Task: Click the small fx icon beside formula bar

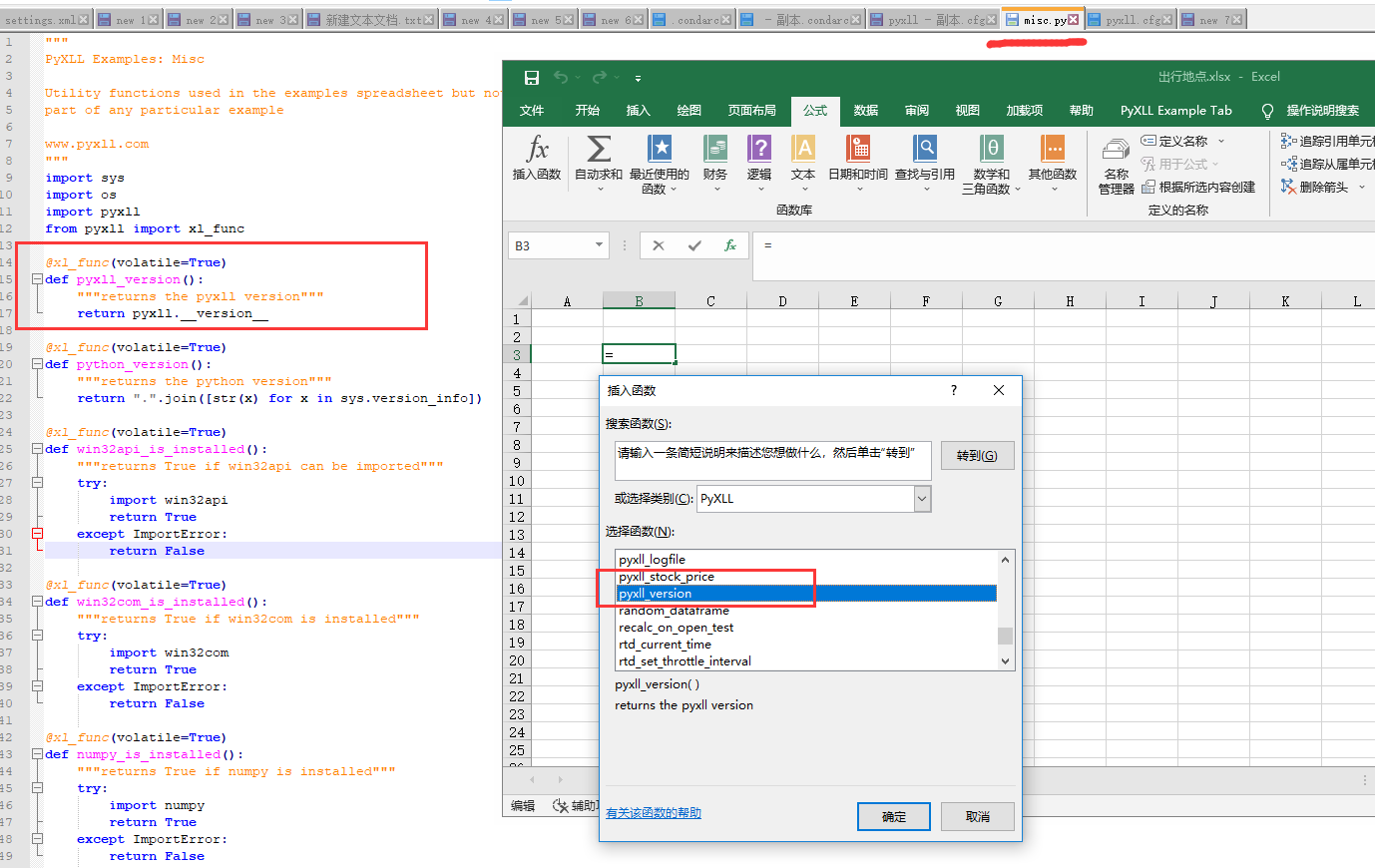Action: 730,245
